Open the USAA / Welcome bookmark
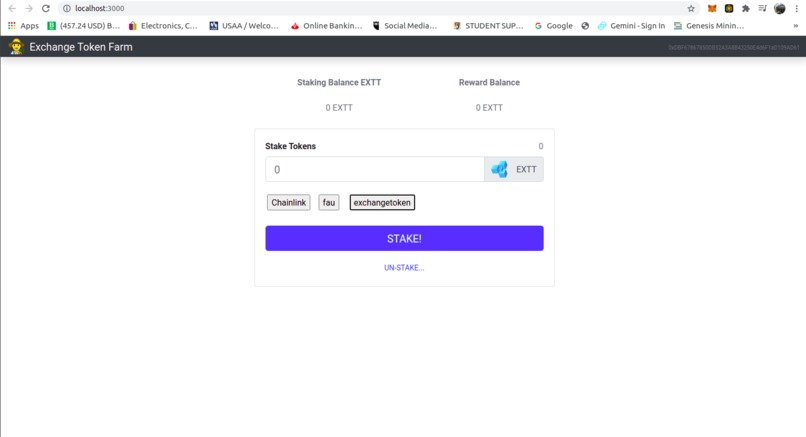The image size is (806, 437). 244,26
